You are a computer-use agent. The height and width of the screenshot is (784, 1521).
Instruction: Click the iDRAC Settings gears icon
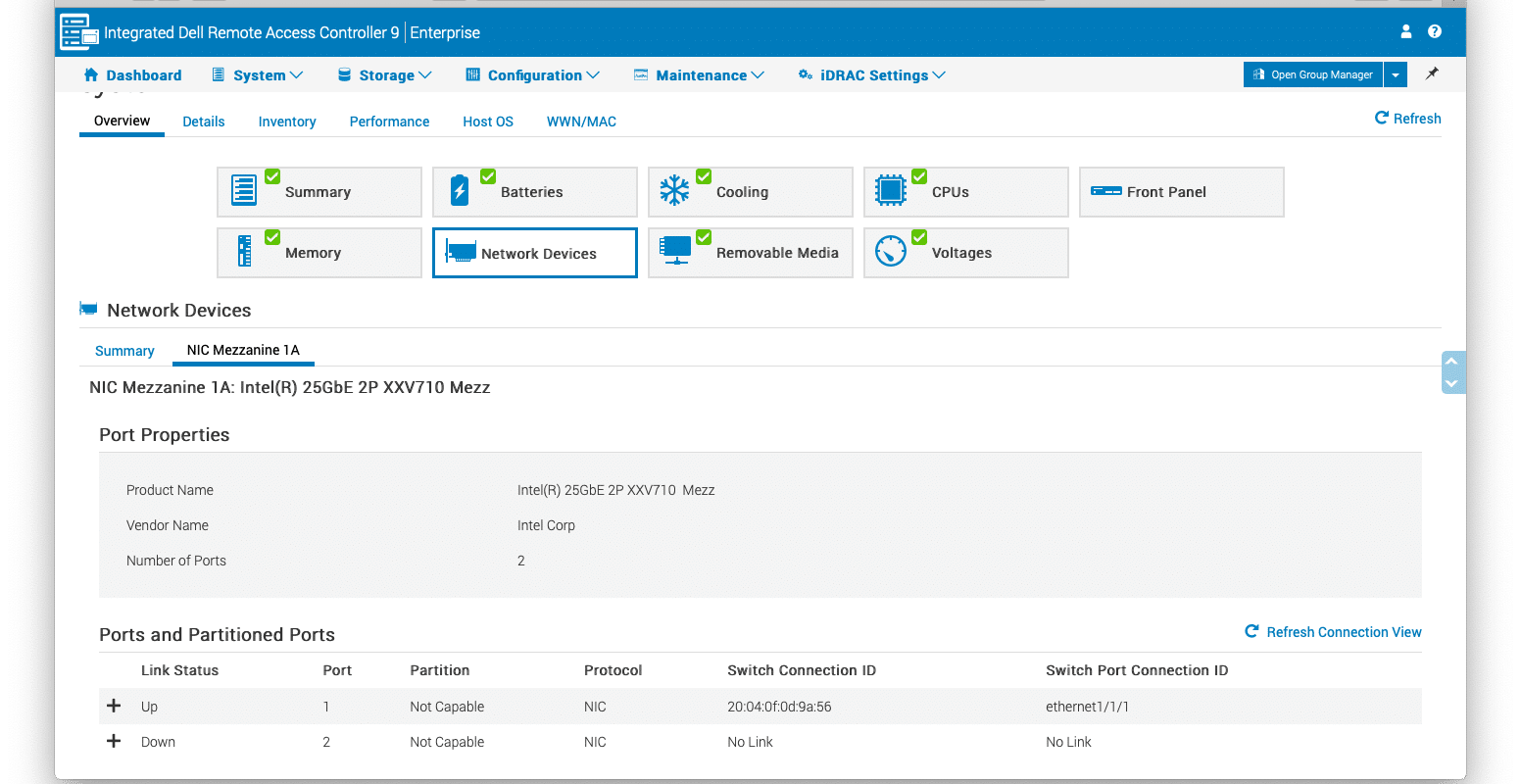[x=806, y=74]
